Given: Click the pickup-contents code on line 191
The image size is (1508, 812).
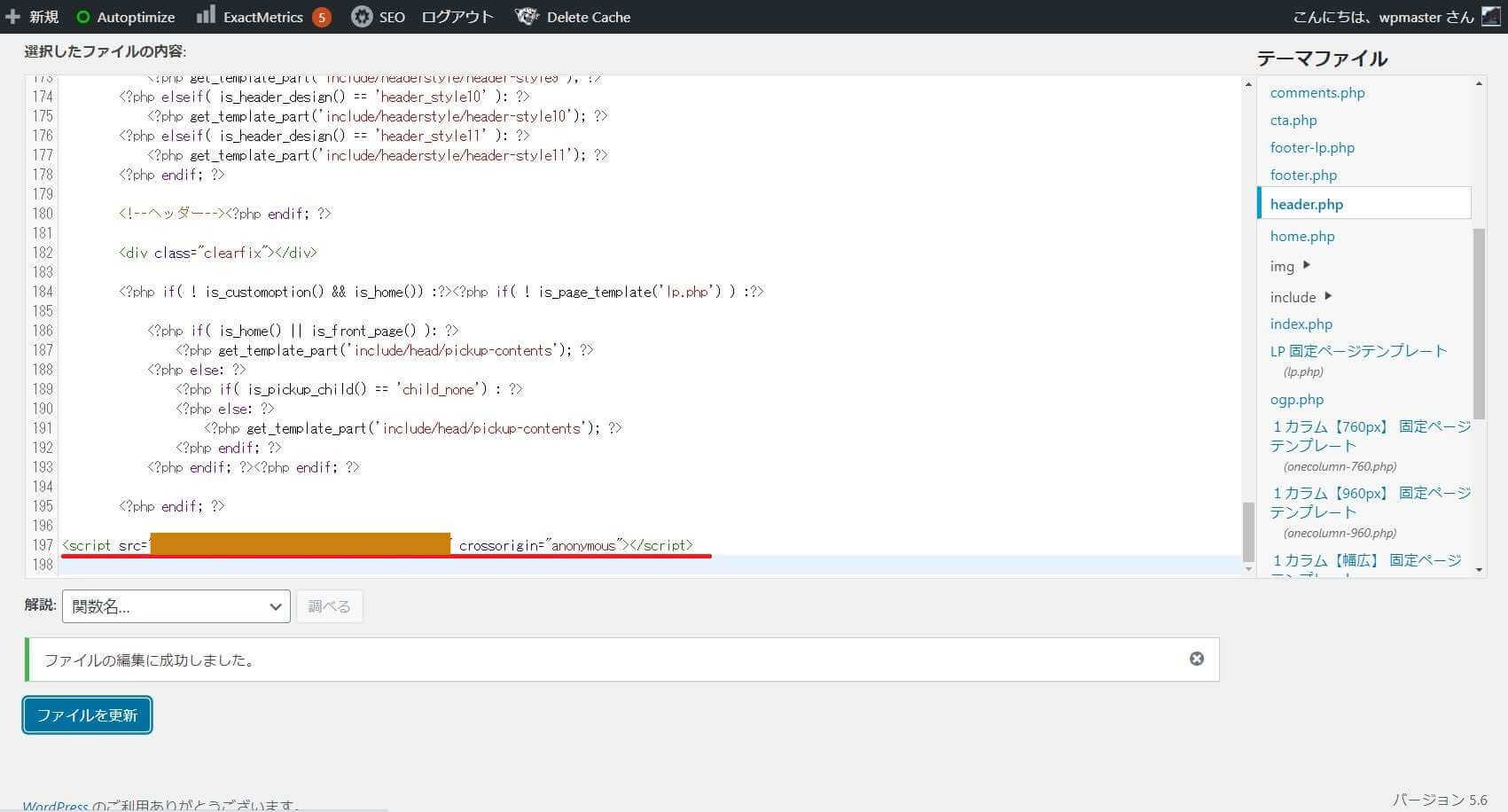Looking at the screenshot, I should pos(413,428).
